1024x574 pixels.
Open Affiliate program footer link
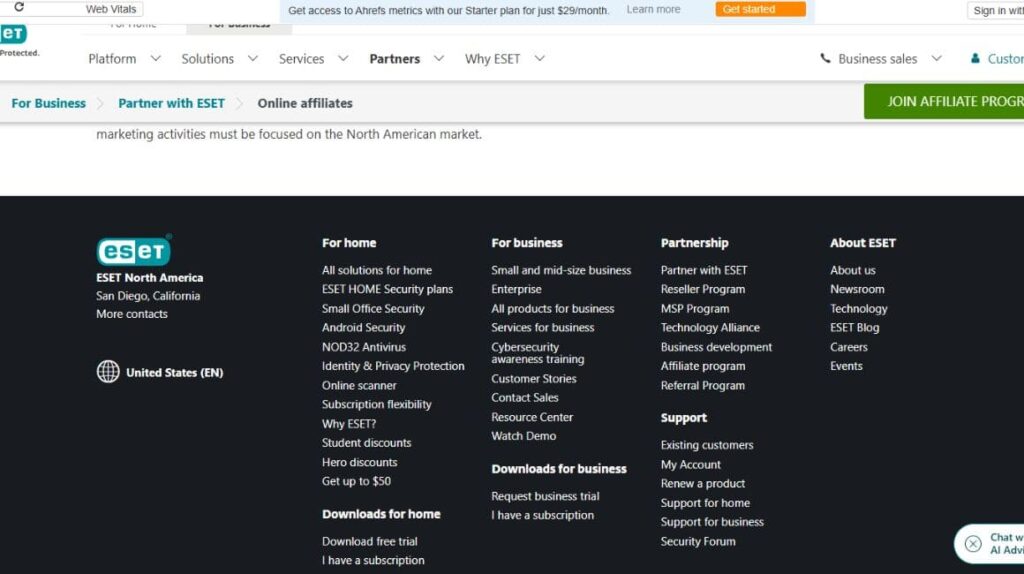point(703,366)
